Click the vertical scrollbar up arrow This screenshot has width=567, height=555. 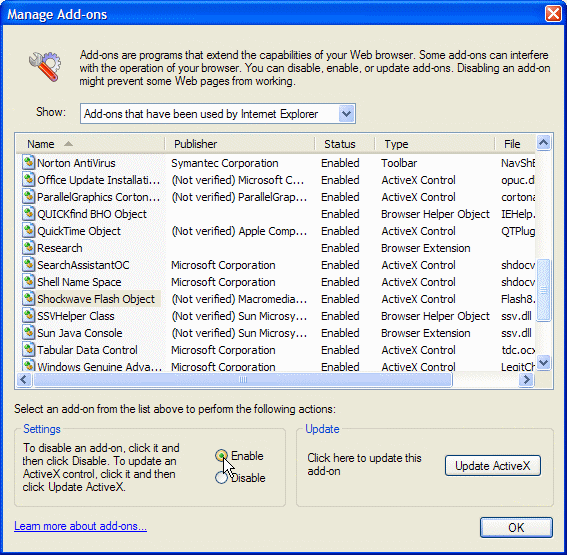click(x=543, y=142)
